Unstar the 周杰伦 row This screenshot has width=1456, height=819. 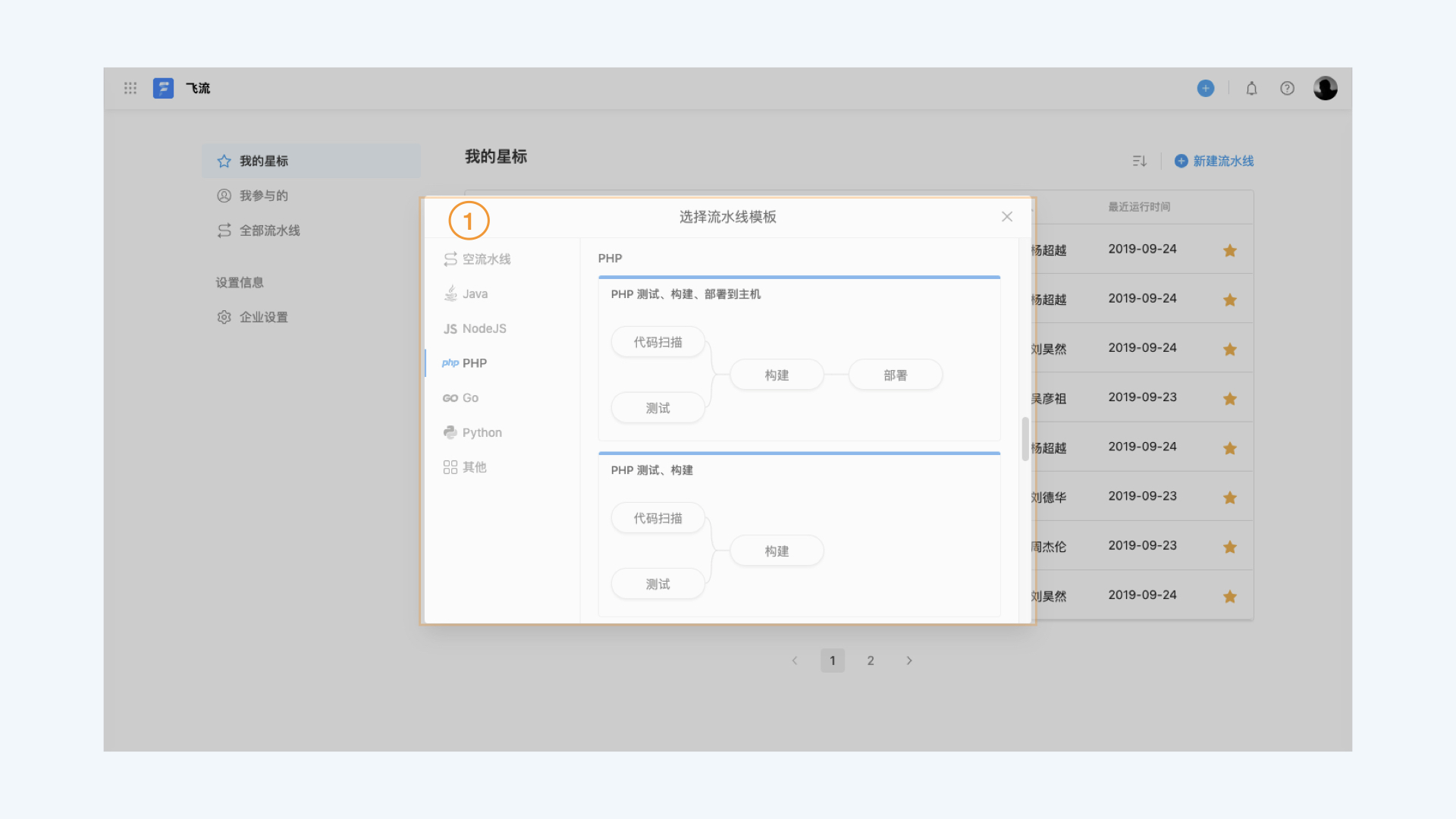pos(1230,547)
